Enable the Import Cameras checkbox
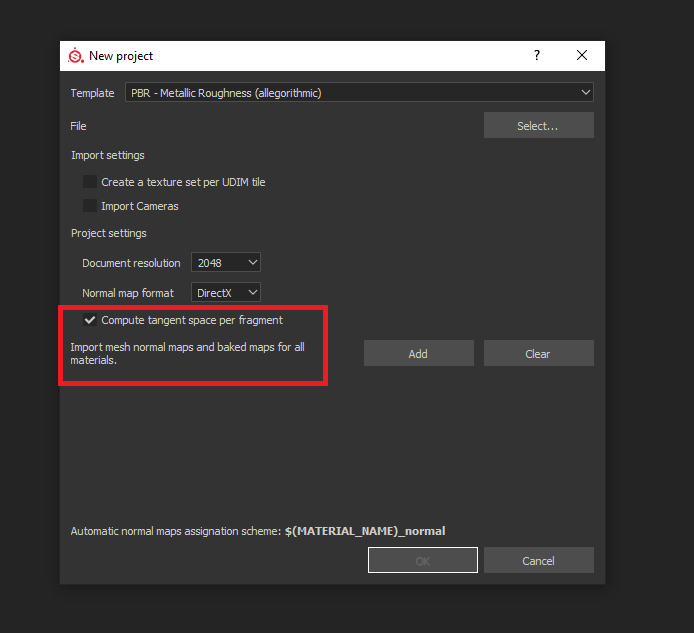The width and height of the screenshot is (694, 633). coord(90,205)
